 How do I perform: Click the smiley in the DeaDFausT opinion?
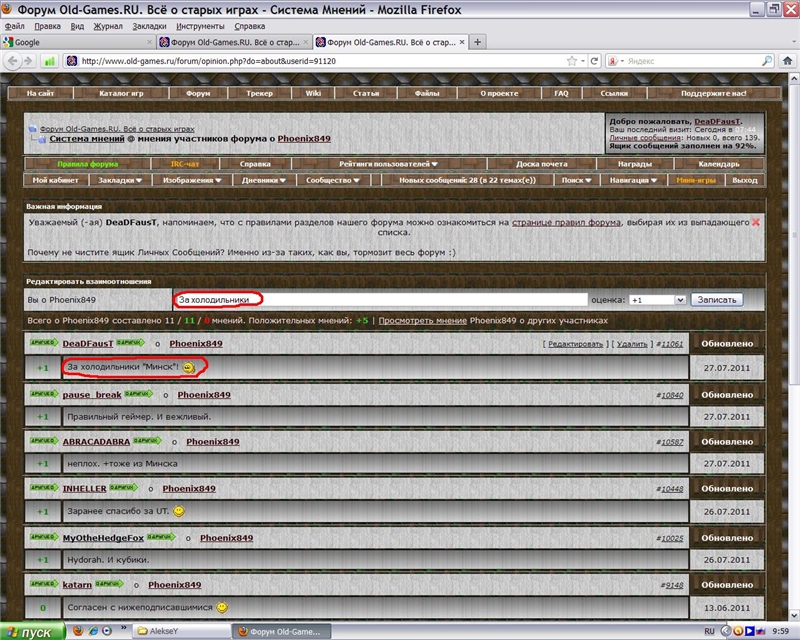pyautogui.click(x=188, y=367)
